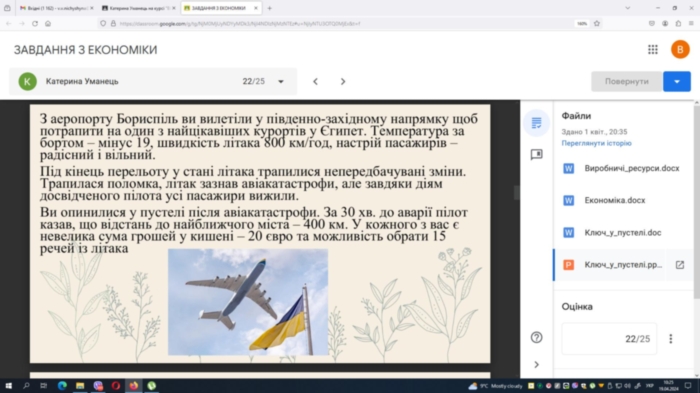Open Firefox from the taskbar
Screen dimensions: 700x393
pos(133,385)
